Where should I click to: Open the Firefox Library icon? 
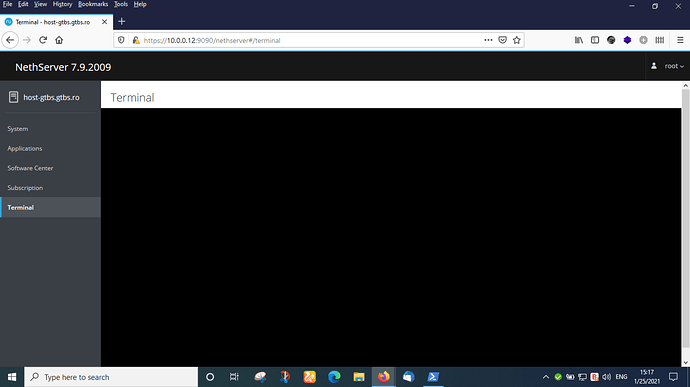coord(579,40)
